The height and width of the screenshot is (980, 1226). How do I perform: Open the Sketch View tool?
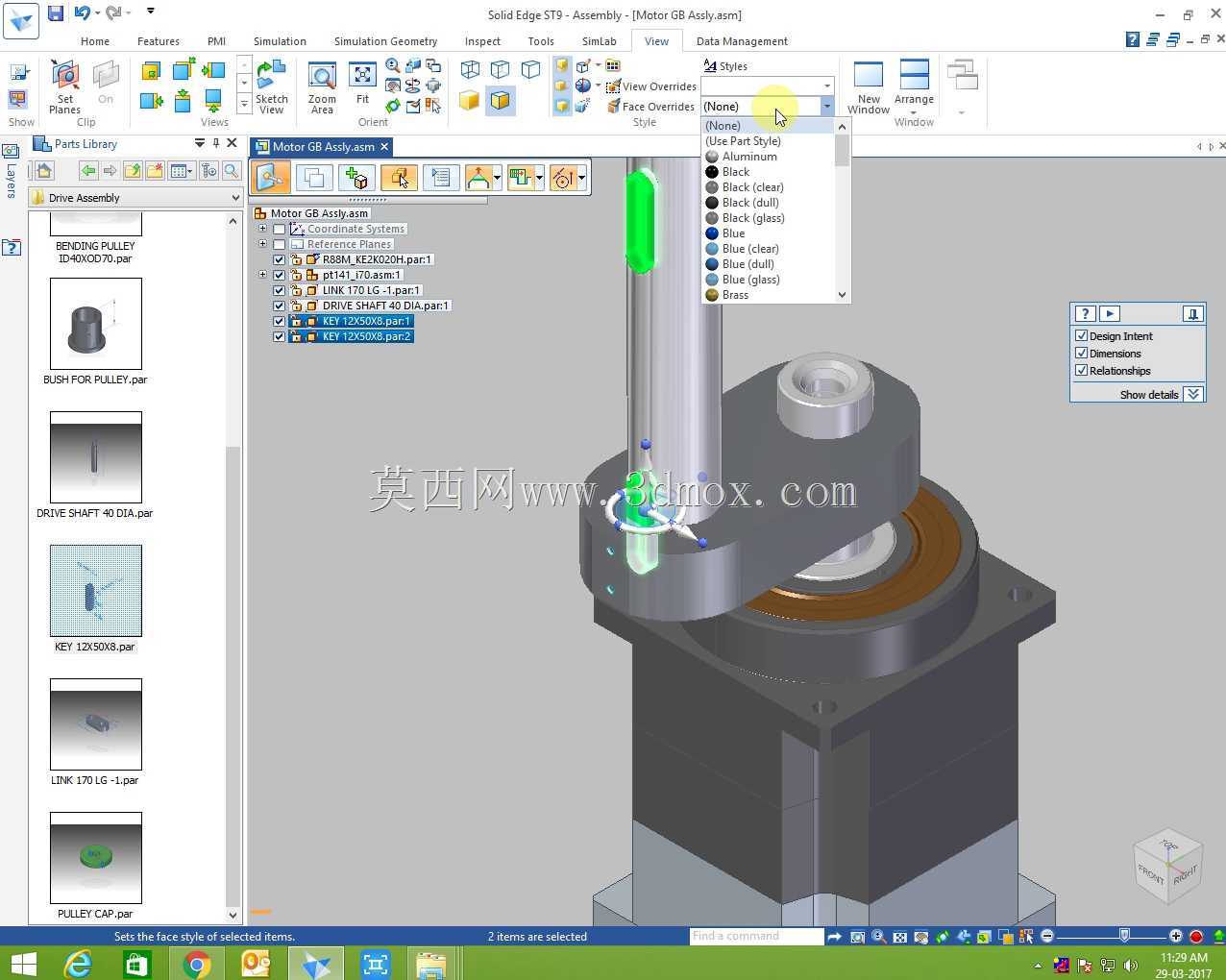pos(271,87)
